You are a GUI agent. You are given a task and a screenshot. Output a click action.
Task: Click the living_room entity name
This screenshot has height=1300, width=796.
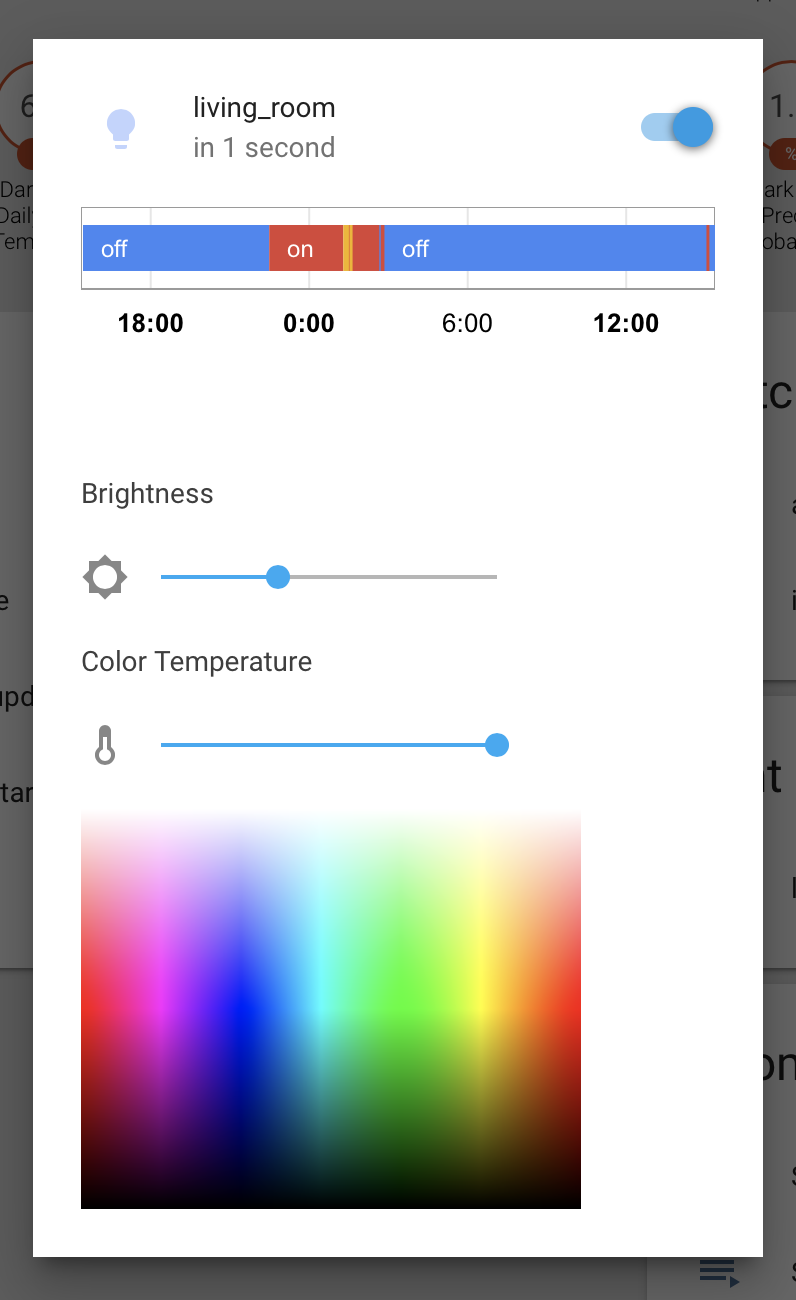pyautogui.click(x=264, y=108)
